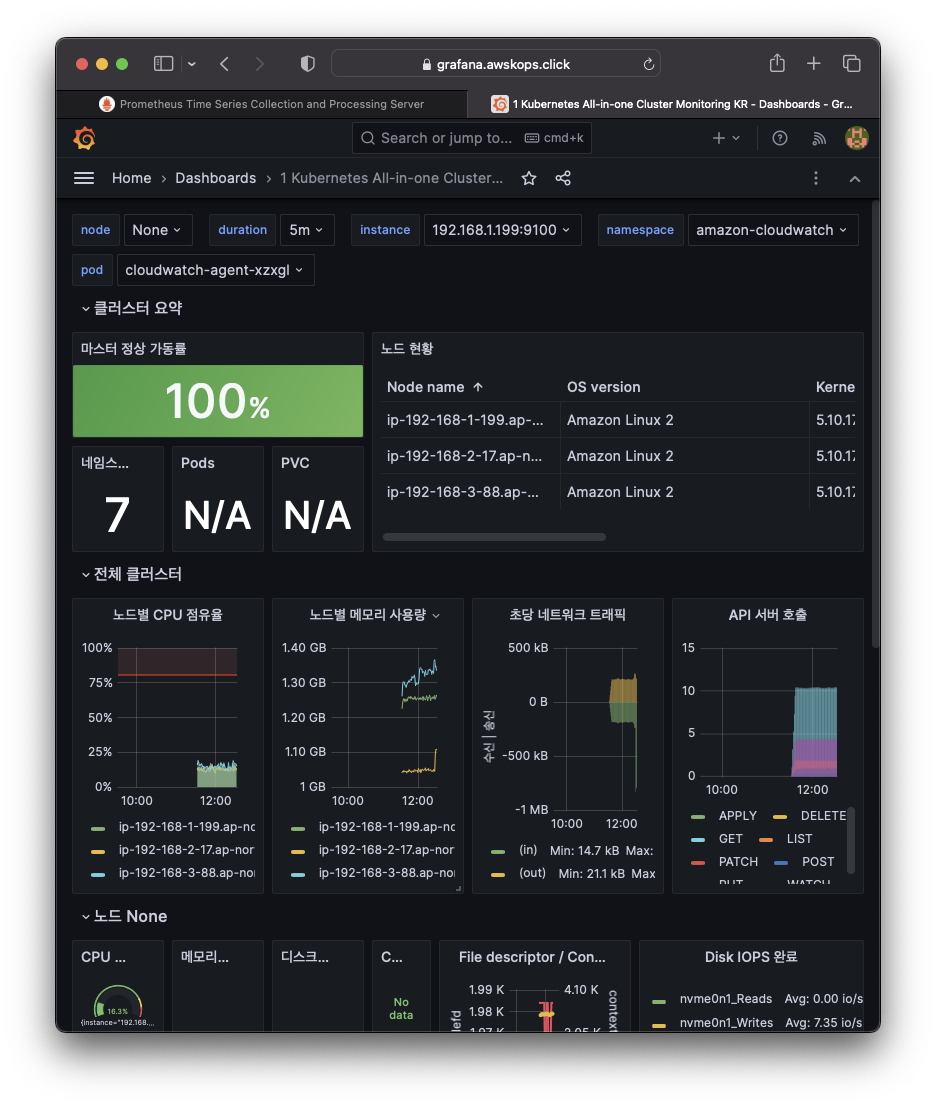Sort table by Node name column header
The height and width of the screenshot is (1106, 936).
(x=435, y=387)
